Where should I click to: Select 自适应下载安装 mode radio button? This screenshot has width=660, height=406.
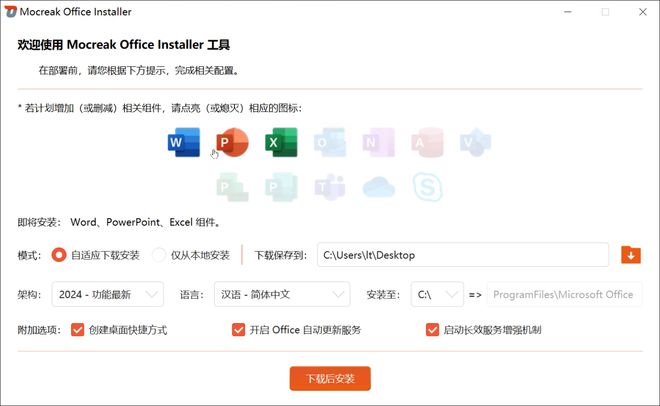(x=59, y=255)
